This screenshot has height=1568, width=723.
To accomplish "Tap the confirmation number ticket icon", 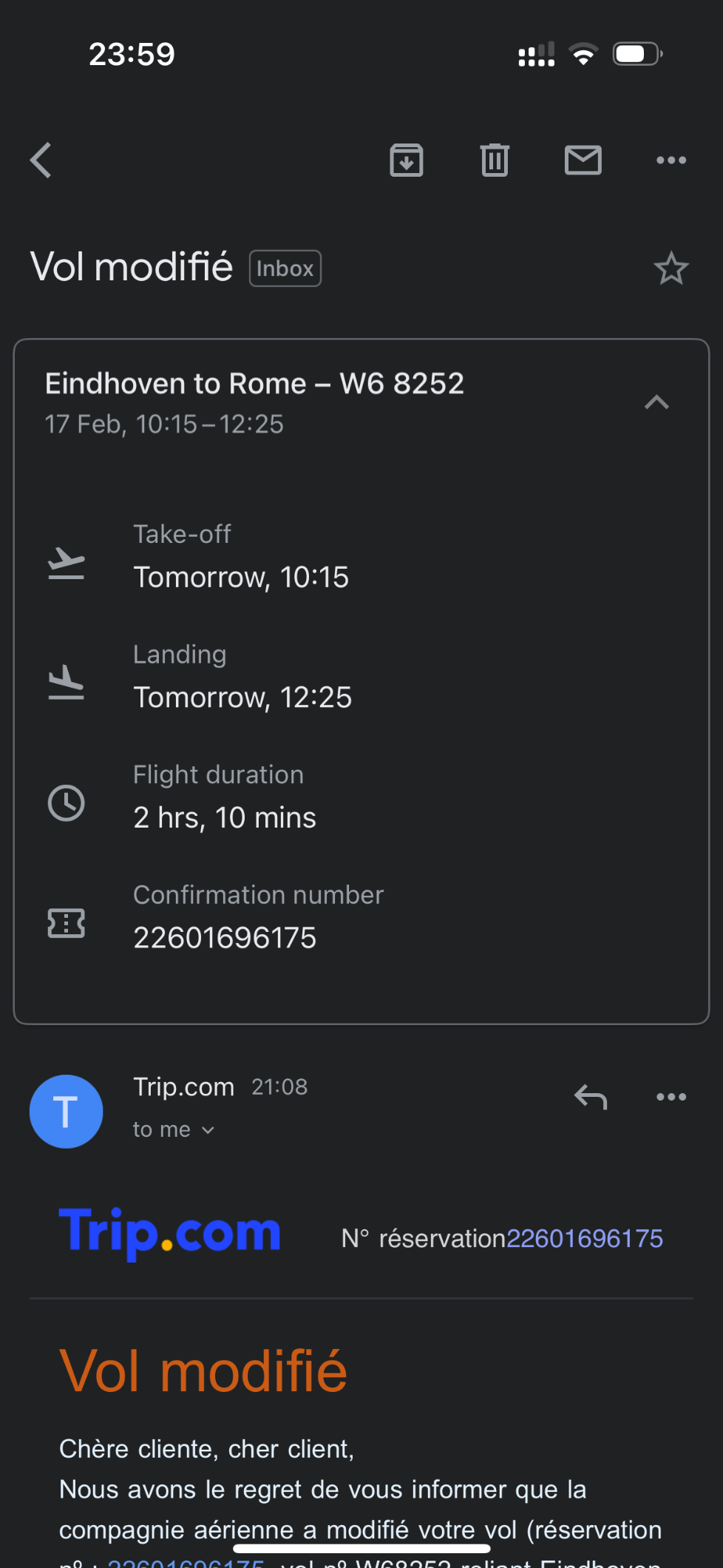I will 67,923.
